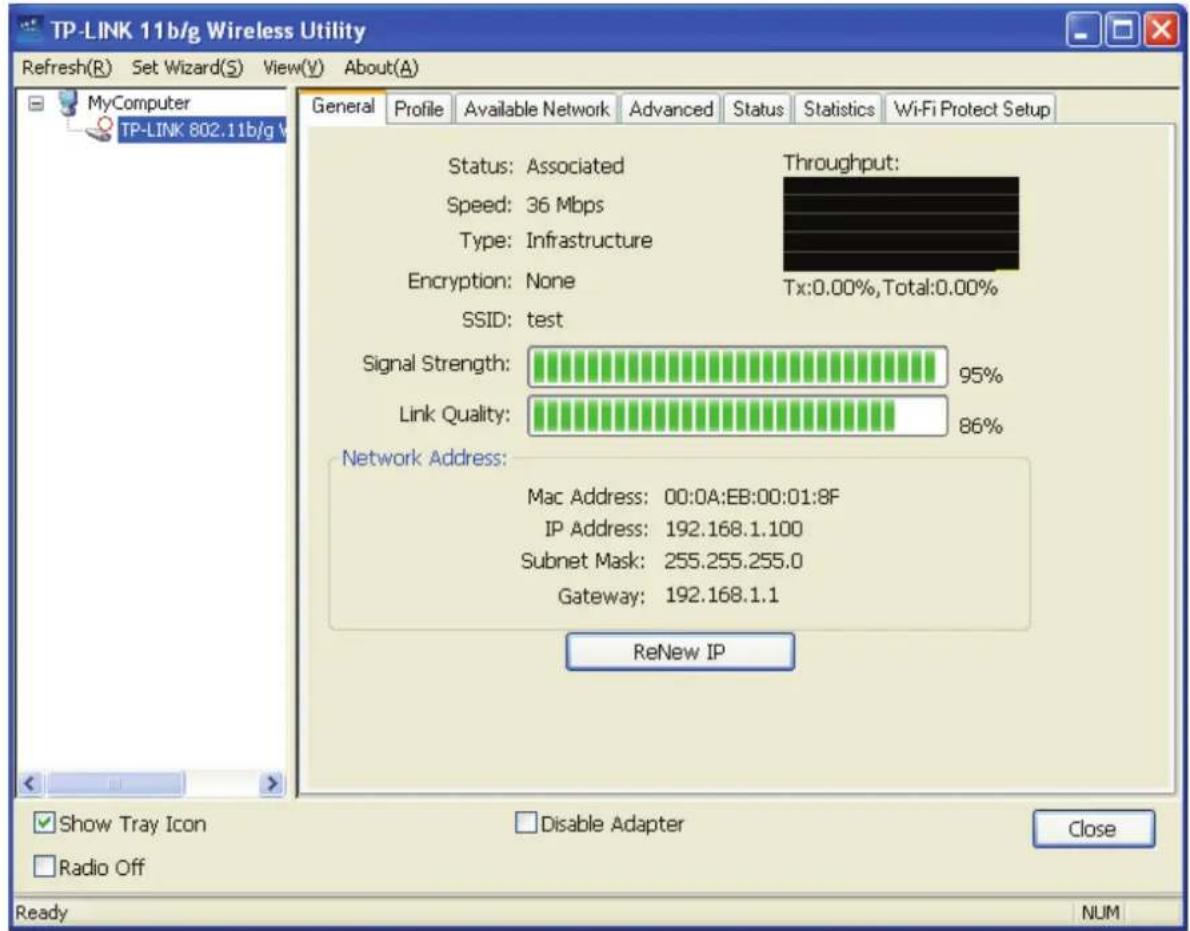Select the TP-LINK 802.11b/g adapter tree item

click(x=203, y=130)
